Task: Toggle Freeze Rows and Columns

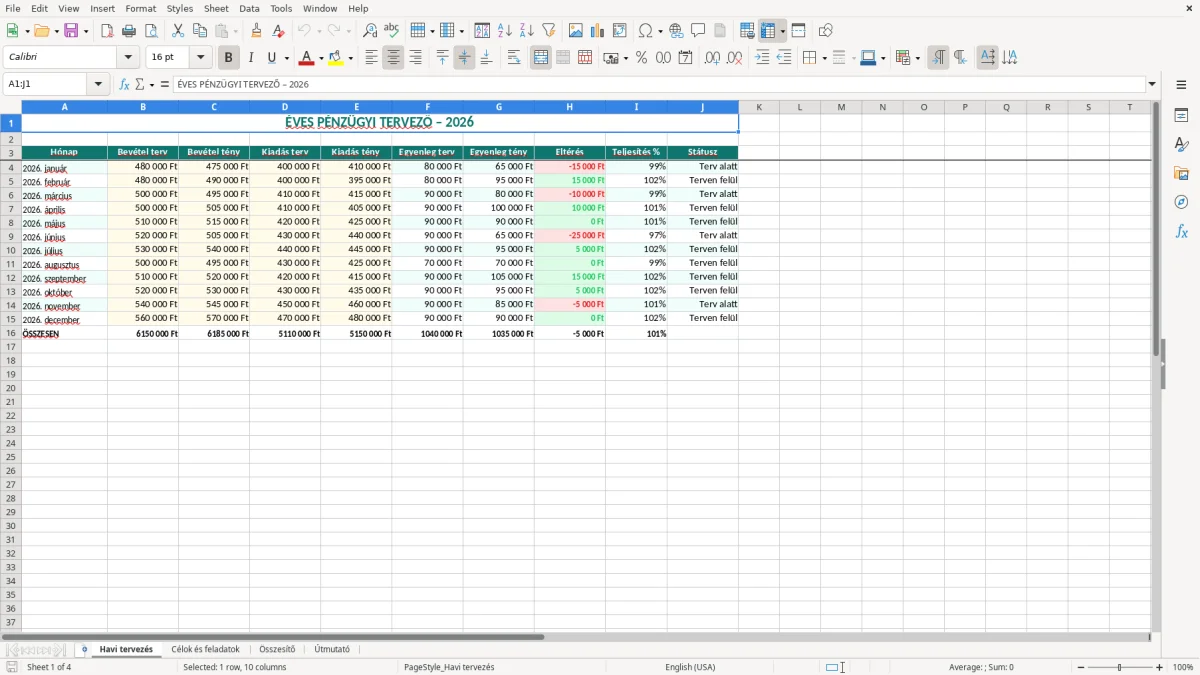Action: click(x=768, y=31)
